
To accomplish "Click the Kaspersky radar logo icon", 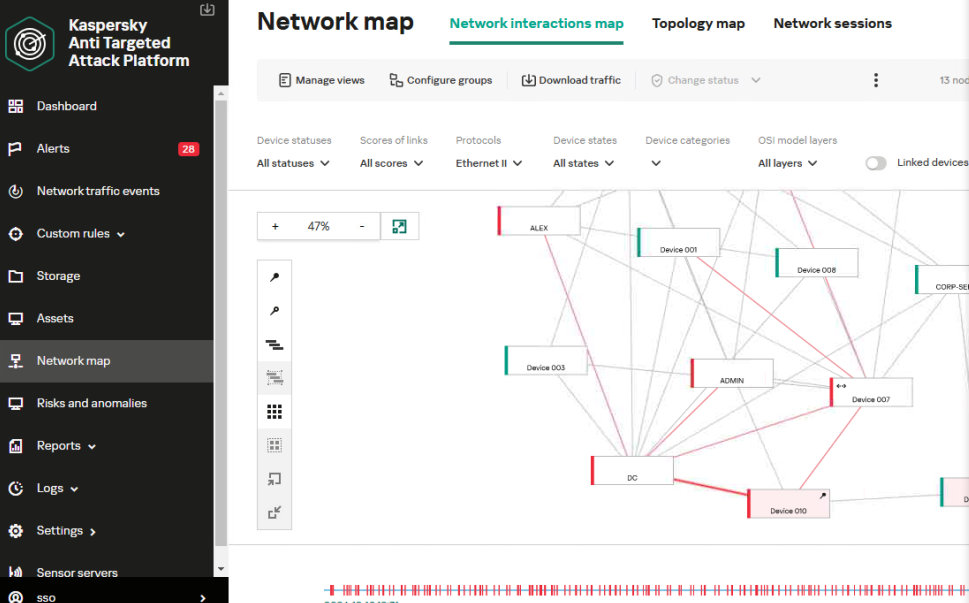I will 30,44.
